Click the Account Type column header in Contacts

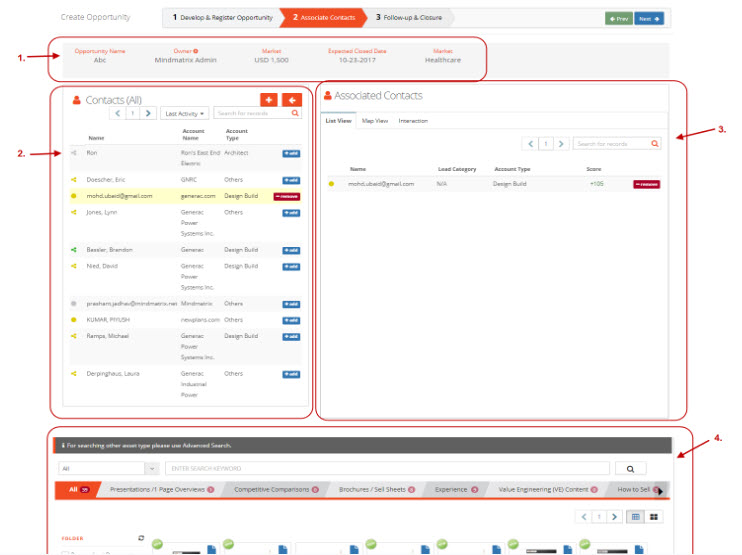tap(236, 134)
